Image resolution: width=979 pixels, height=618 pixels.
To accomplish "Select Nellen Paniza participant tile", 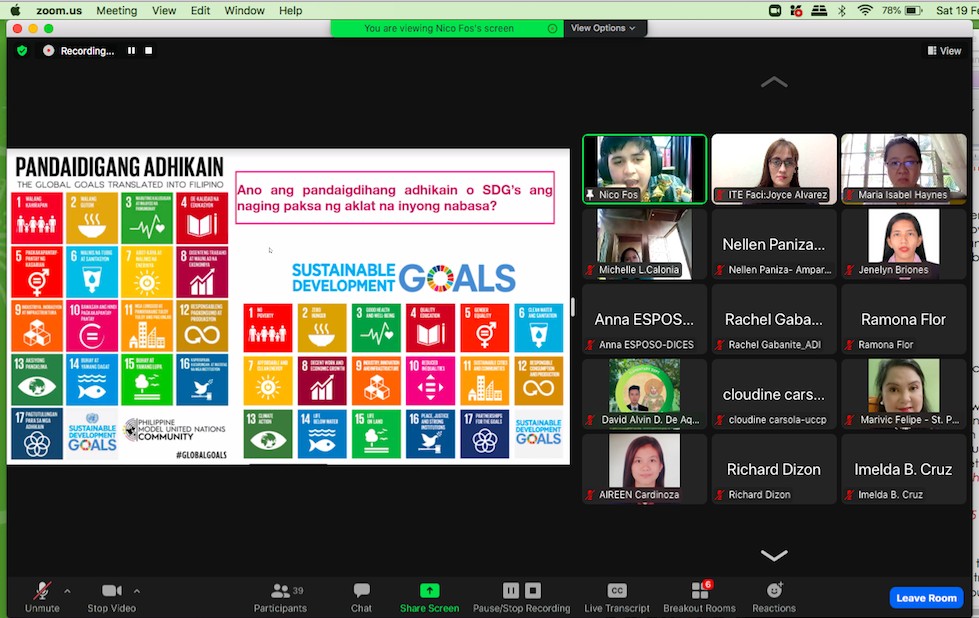I will (x=774, y=244).
